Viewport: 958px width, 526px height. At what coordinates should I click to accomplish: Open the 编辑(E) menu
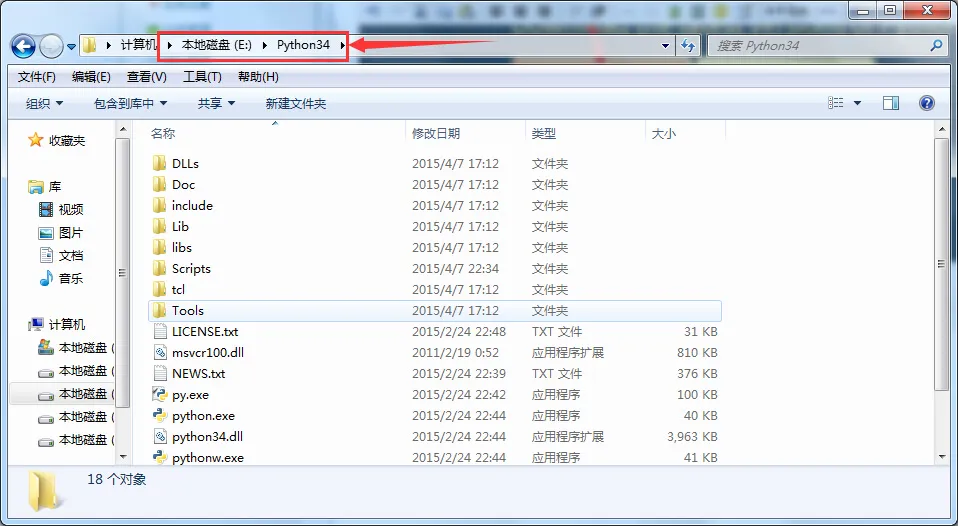click(x=91, y=77)
